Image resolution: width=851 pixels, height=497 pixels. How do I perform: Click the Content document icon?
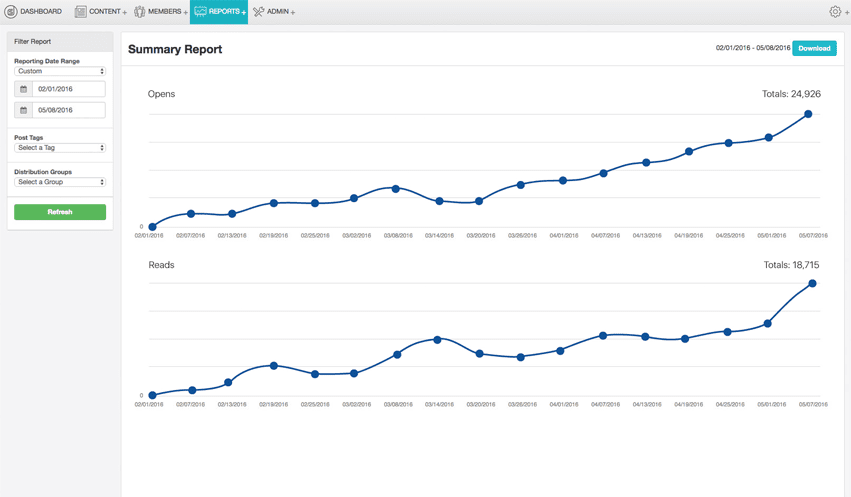point(80,12)
